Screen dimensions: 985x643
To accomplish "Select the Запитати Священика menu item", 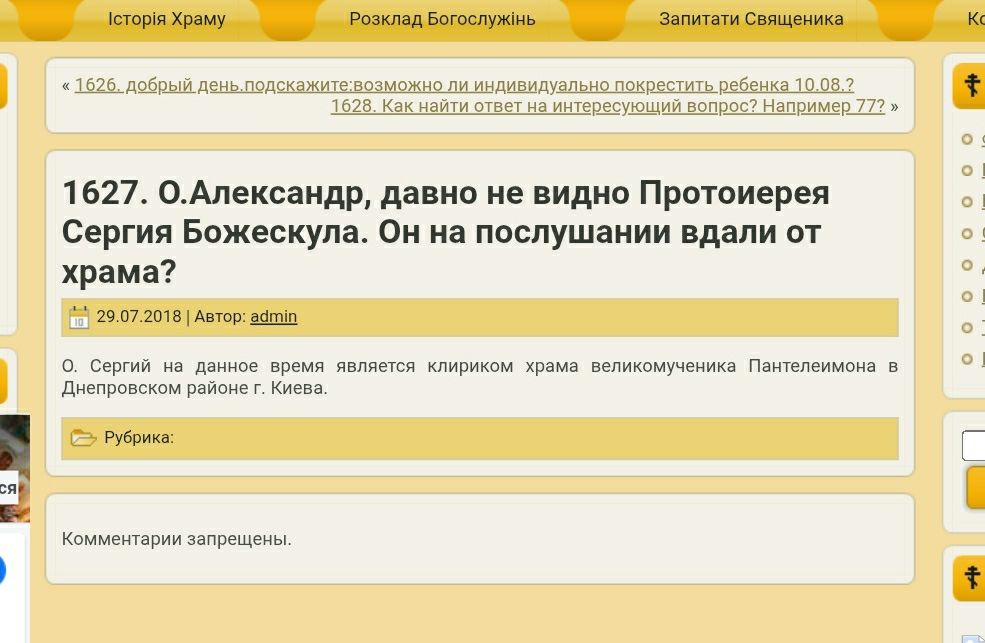I will coord(751,19).
